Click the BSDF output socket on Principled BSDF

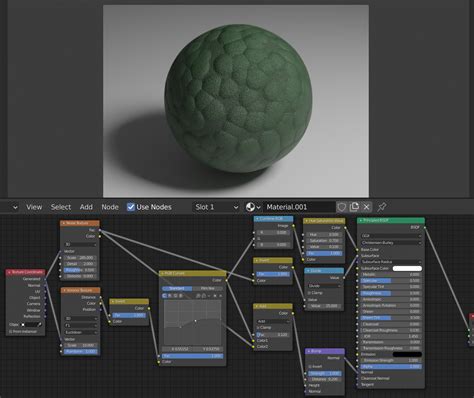[x=425, y=227]
